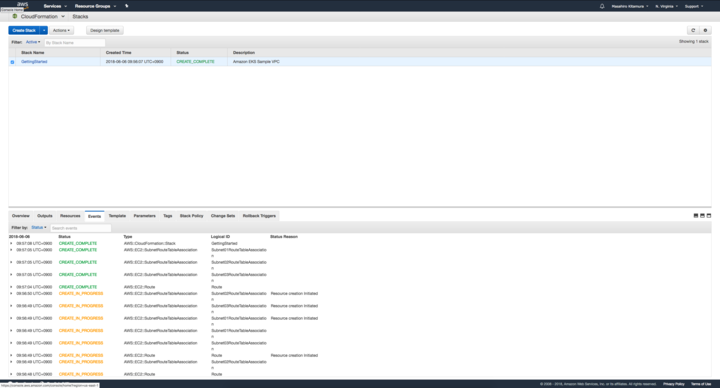Click the green CloudFormation service icon
This screenshot has width=720, height=388.
click(15, 16)
